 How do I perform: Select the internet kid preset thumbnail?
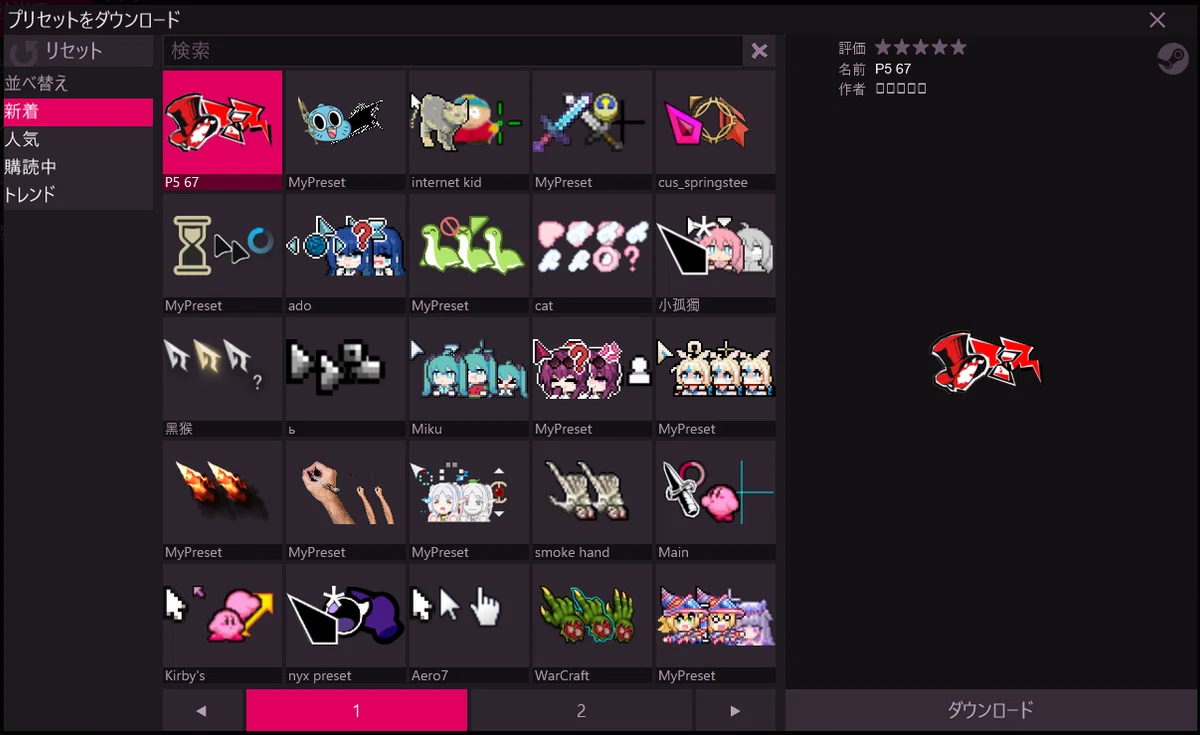click(468, 130)
